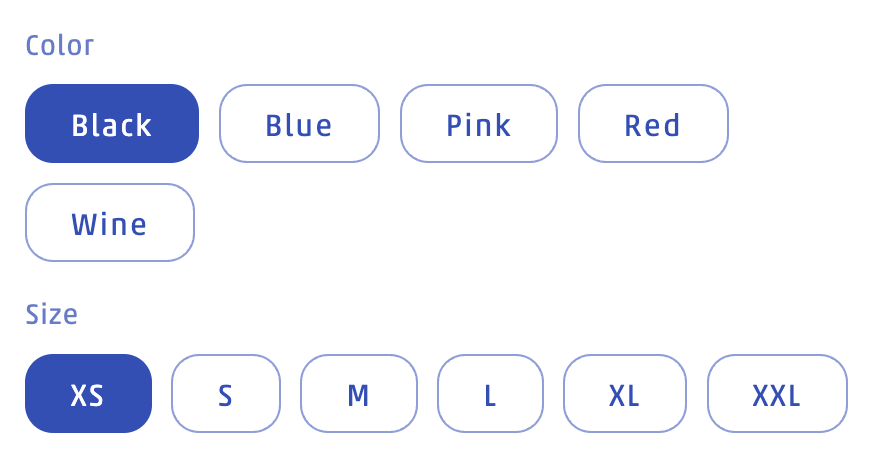The height and width of the screenshot is (466, 874).
Task: Change color to Wine
Action: (110, 223)
